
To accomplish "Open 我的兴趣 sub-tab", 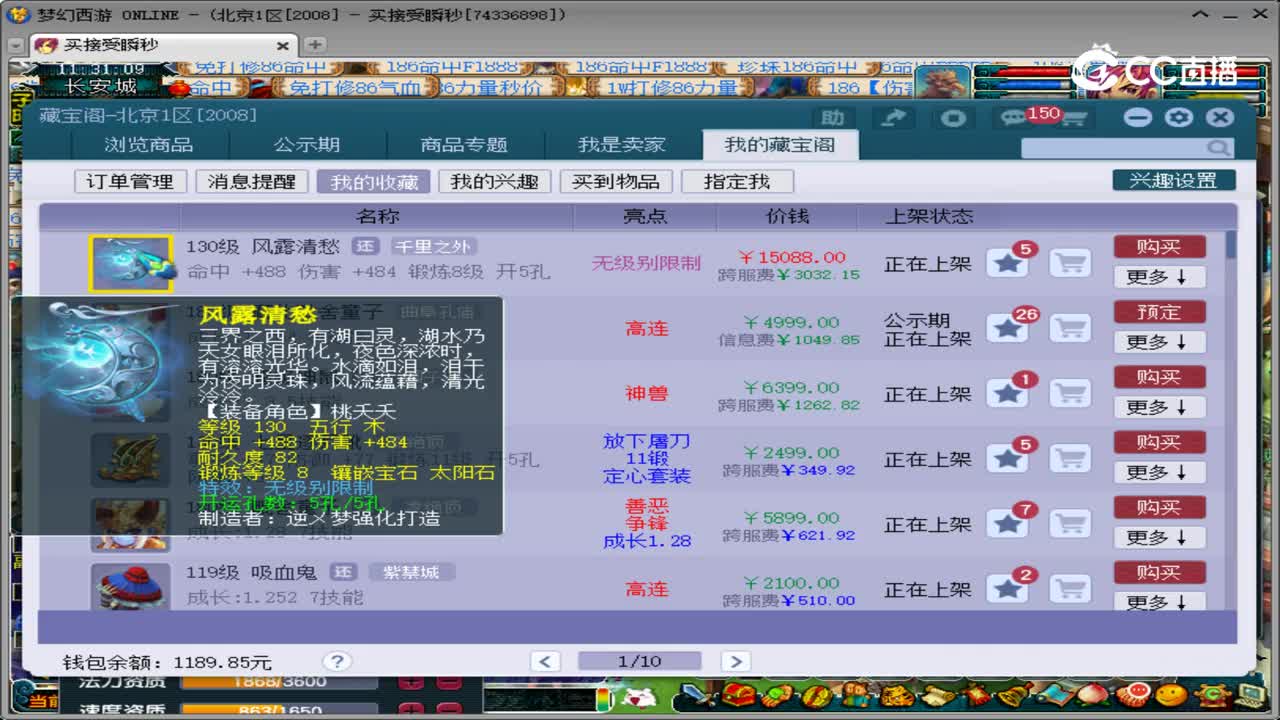I will [494, 181].
